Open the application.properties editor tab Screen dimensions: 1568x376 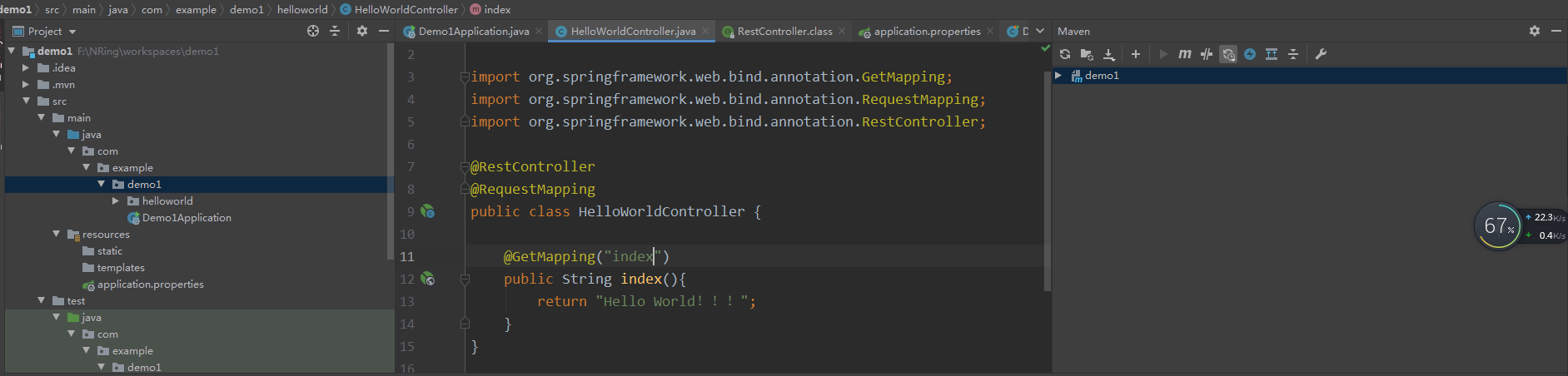click(927, 31)
